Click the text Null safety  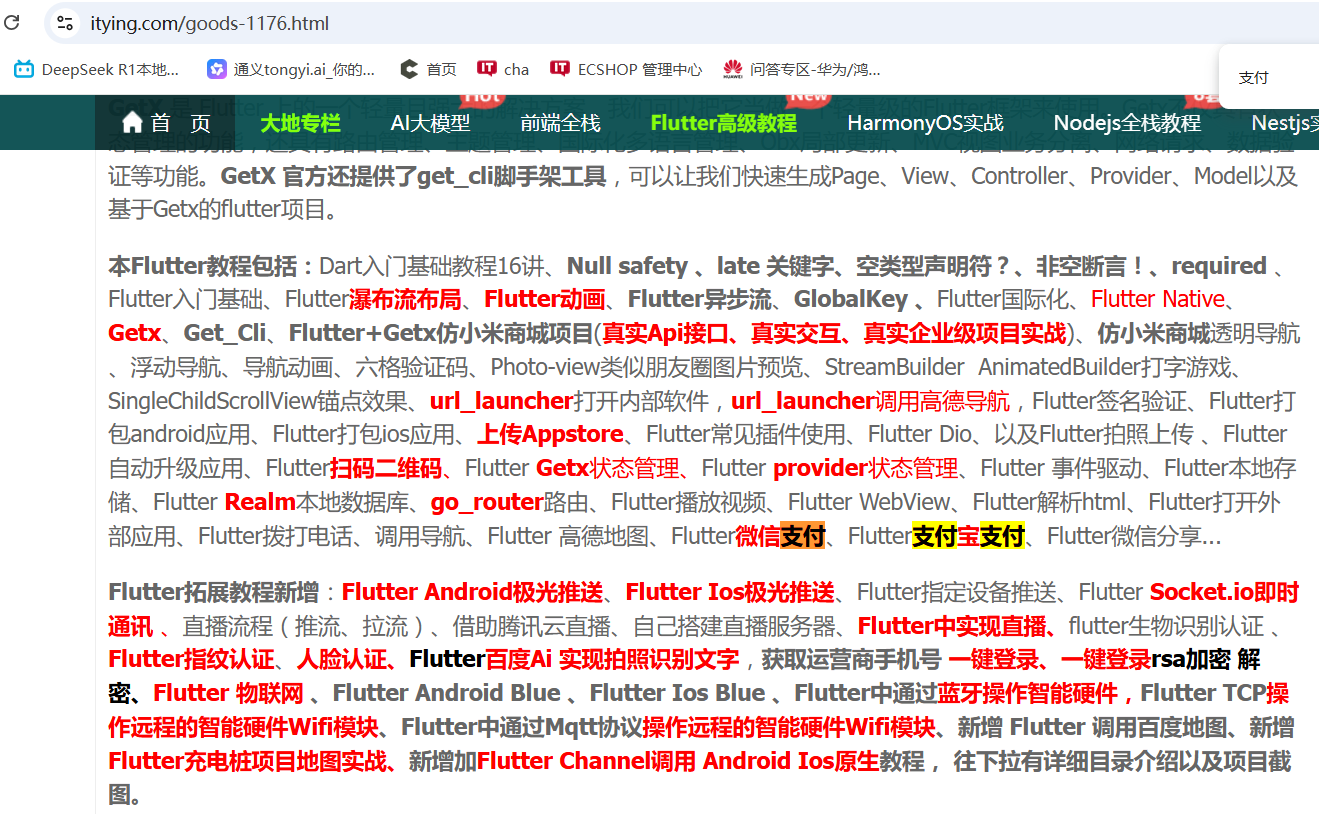626,266
